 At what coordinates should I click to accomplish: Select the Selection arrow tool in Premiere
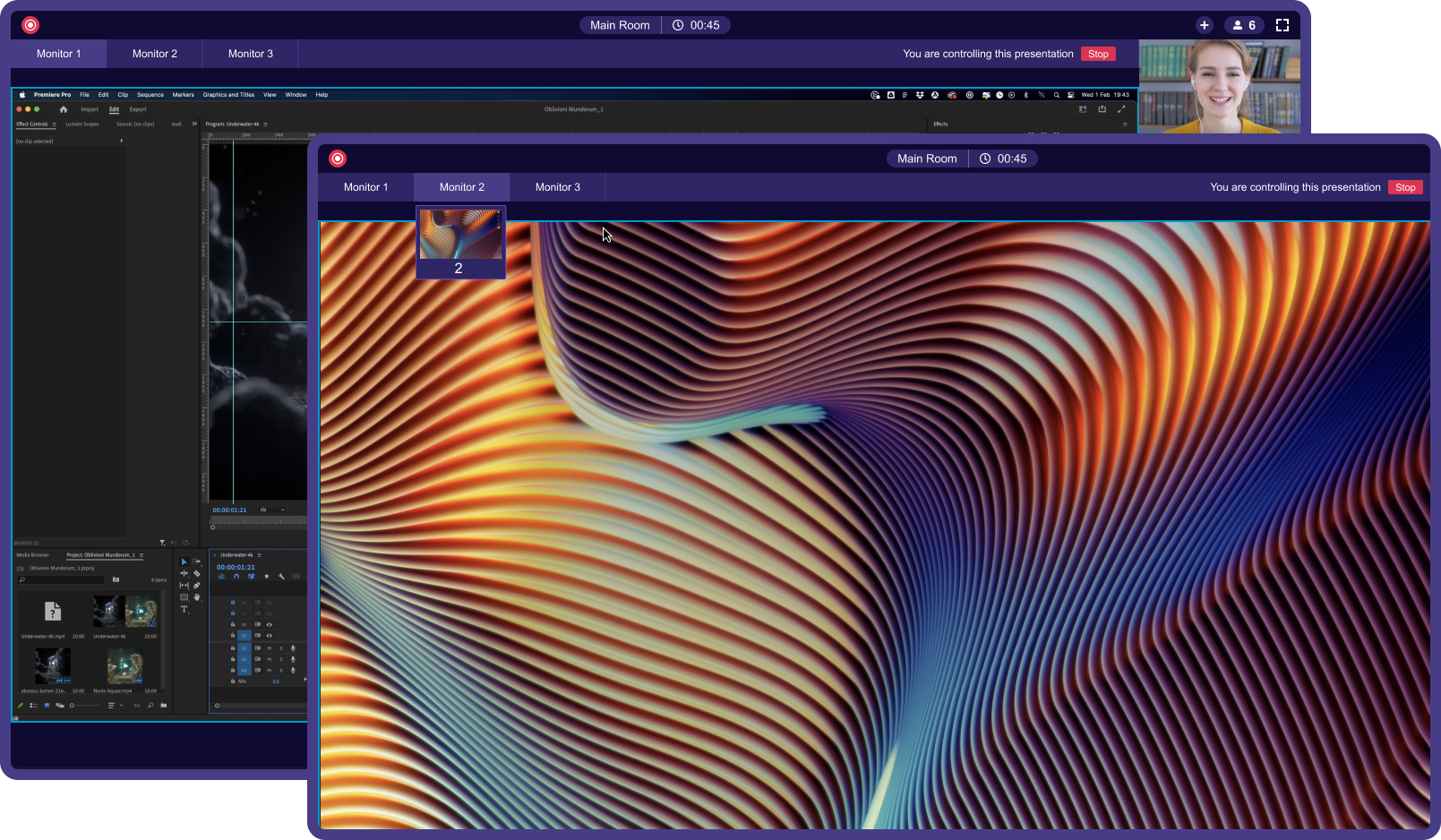point(184,561)
